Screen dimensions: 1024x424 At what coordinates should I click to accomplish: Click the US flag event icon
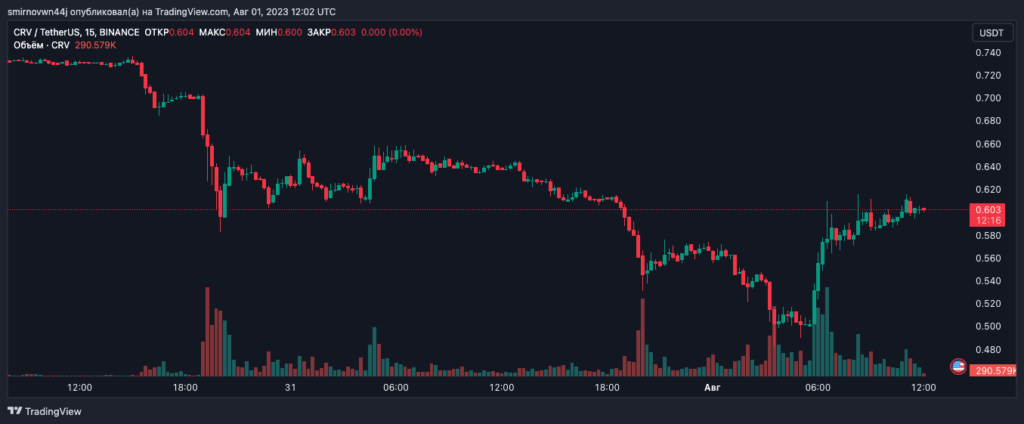[x=957, y=367]
